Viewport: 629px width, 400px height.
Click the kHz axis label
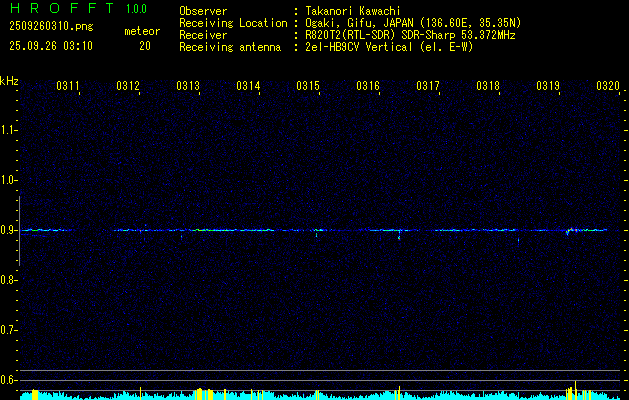click(x=9, y=81)
